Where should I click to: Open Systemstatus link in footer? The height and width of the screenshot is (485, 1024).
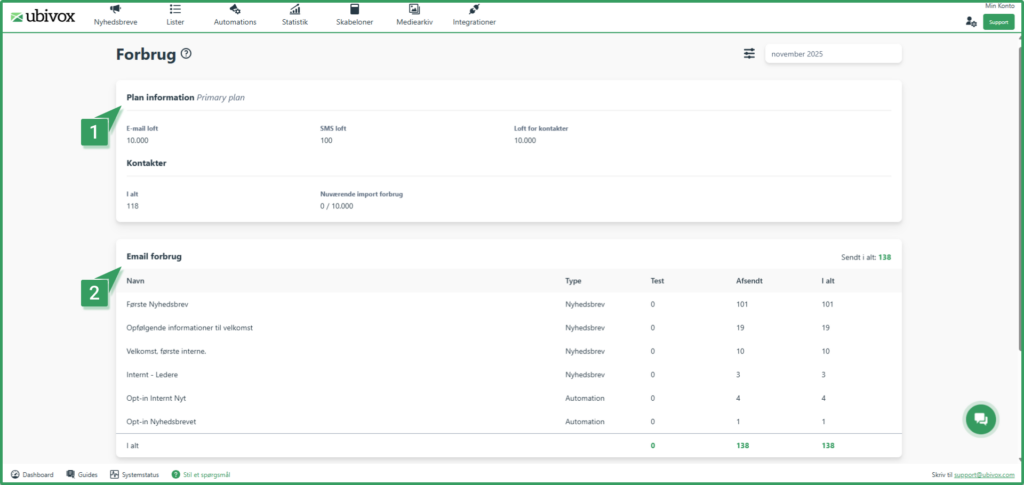coord(140,475)
